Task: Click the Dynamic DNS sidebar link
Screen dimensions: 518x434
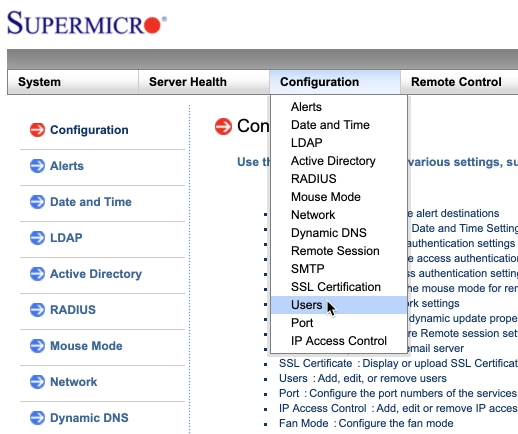Action: coord(89,418)
